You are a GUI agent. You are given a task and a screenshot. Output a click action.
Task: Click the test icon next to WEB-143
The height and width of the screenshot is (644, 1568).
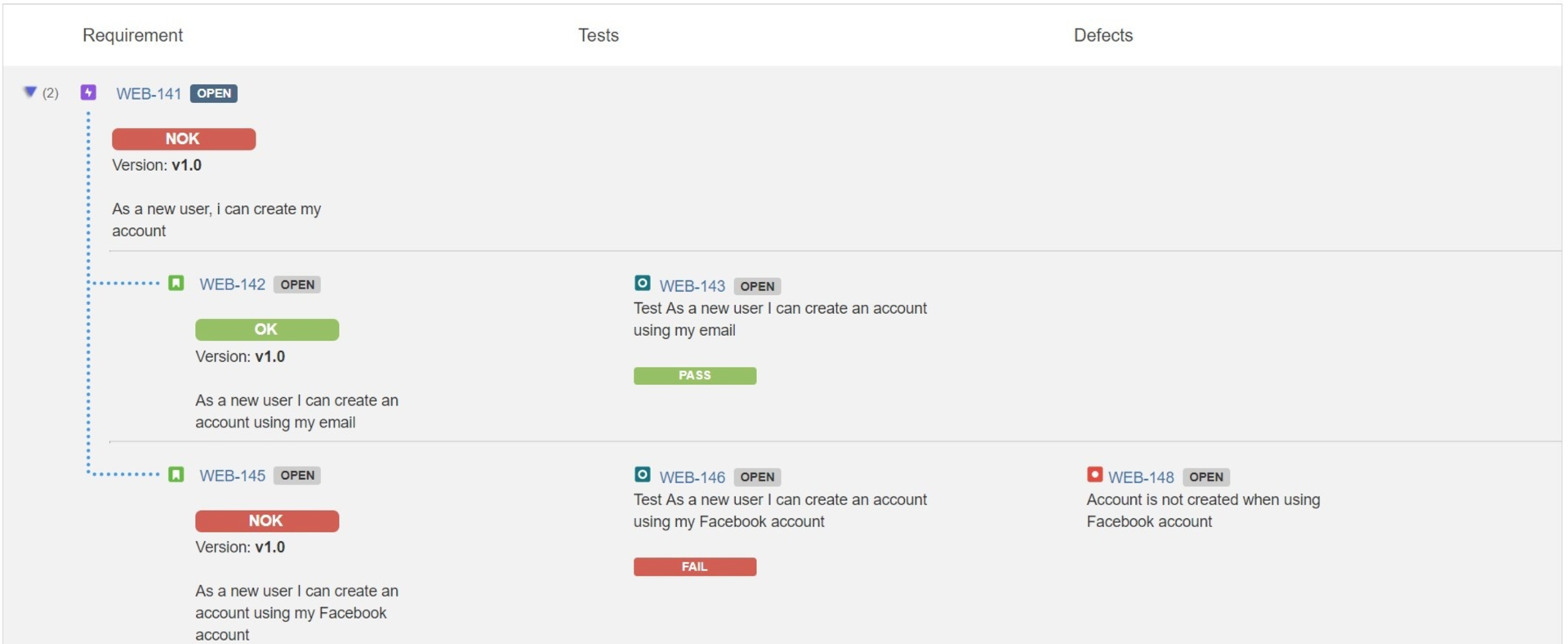point(643,283)
